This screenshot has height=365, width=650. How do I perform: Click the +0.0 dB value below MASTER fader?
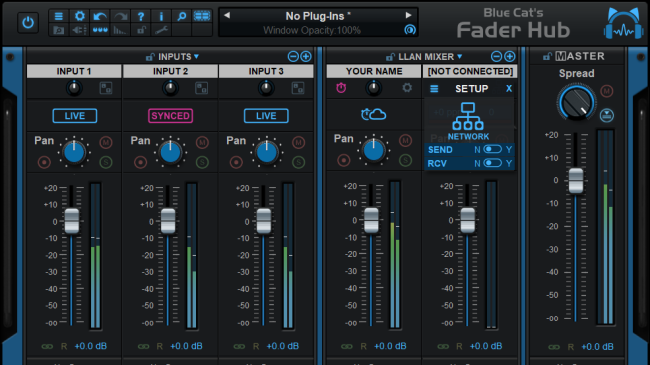click(x=597, y=347)
